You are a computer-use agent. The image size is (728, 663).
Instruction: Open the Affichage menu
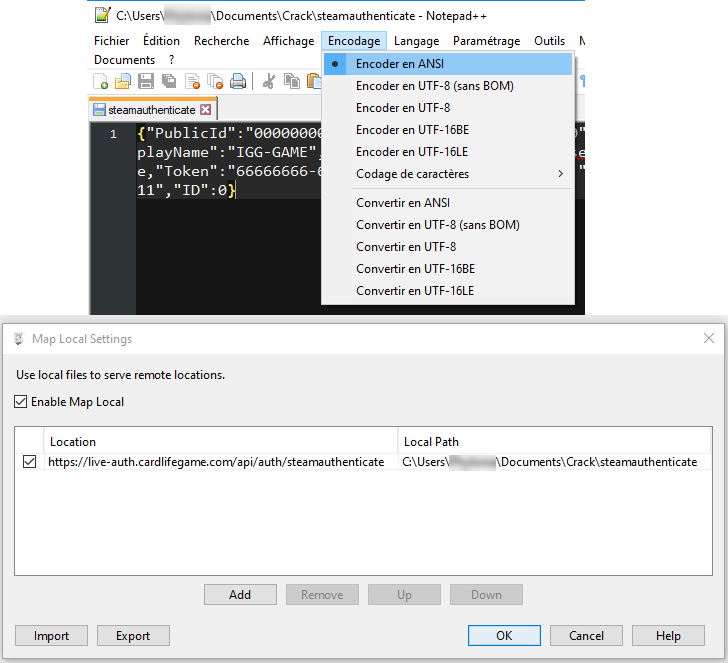(288, 41)
